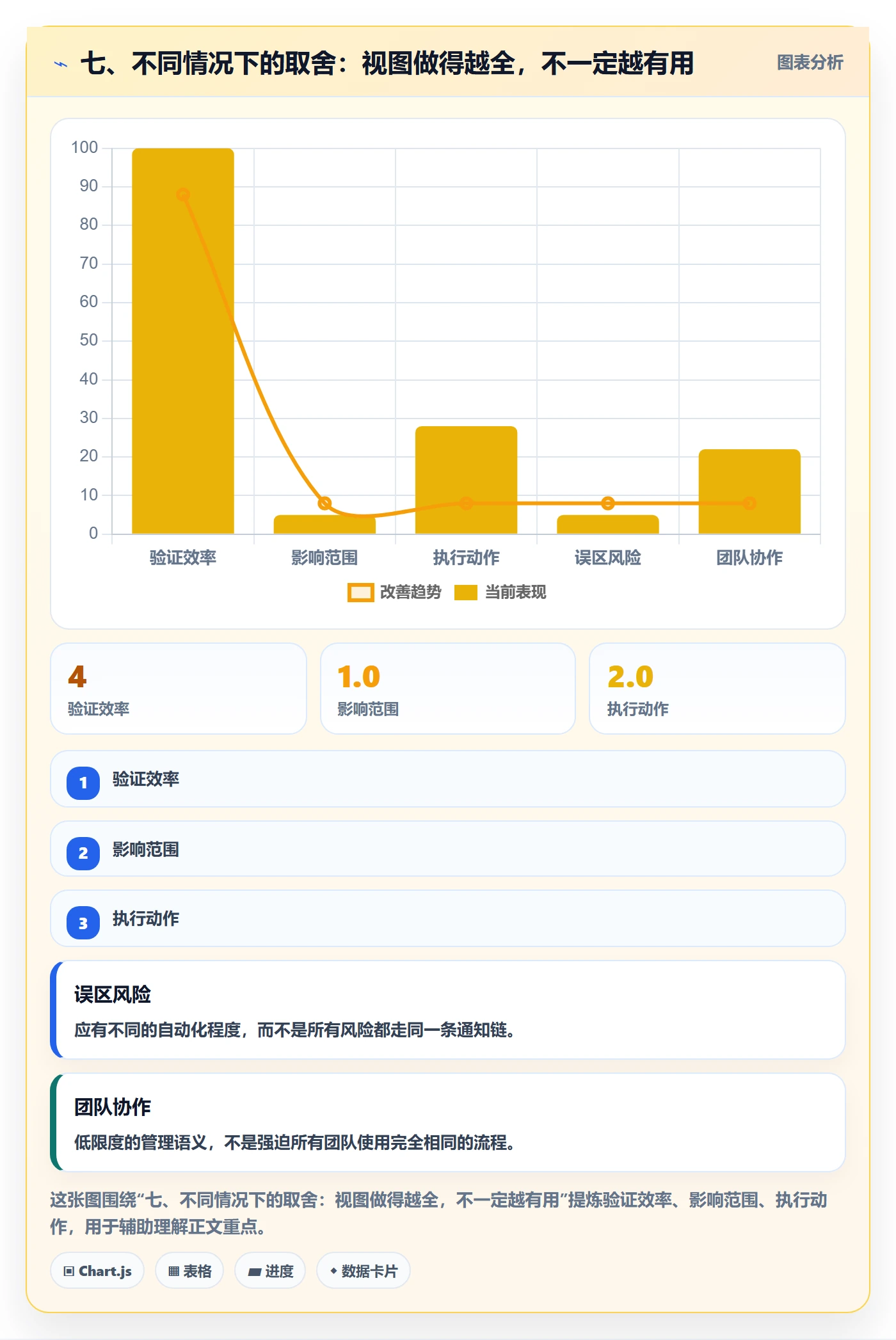Click the 团队协作 bar in chart
896x1340 pixels.
tap(749, 491)
